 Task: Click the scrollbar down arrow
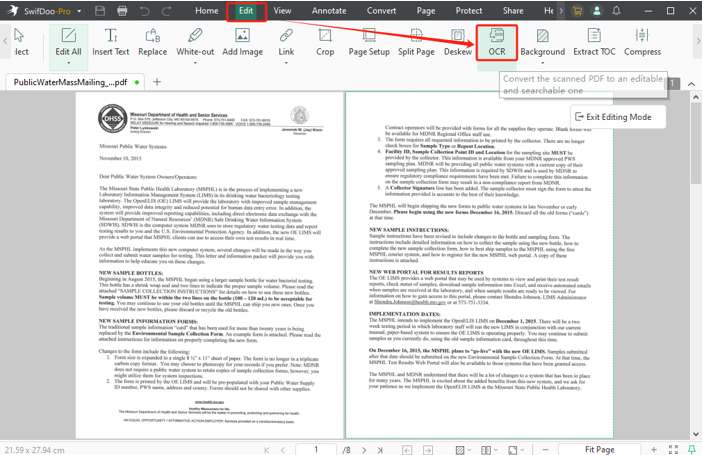point(696,434)
